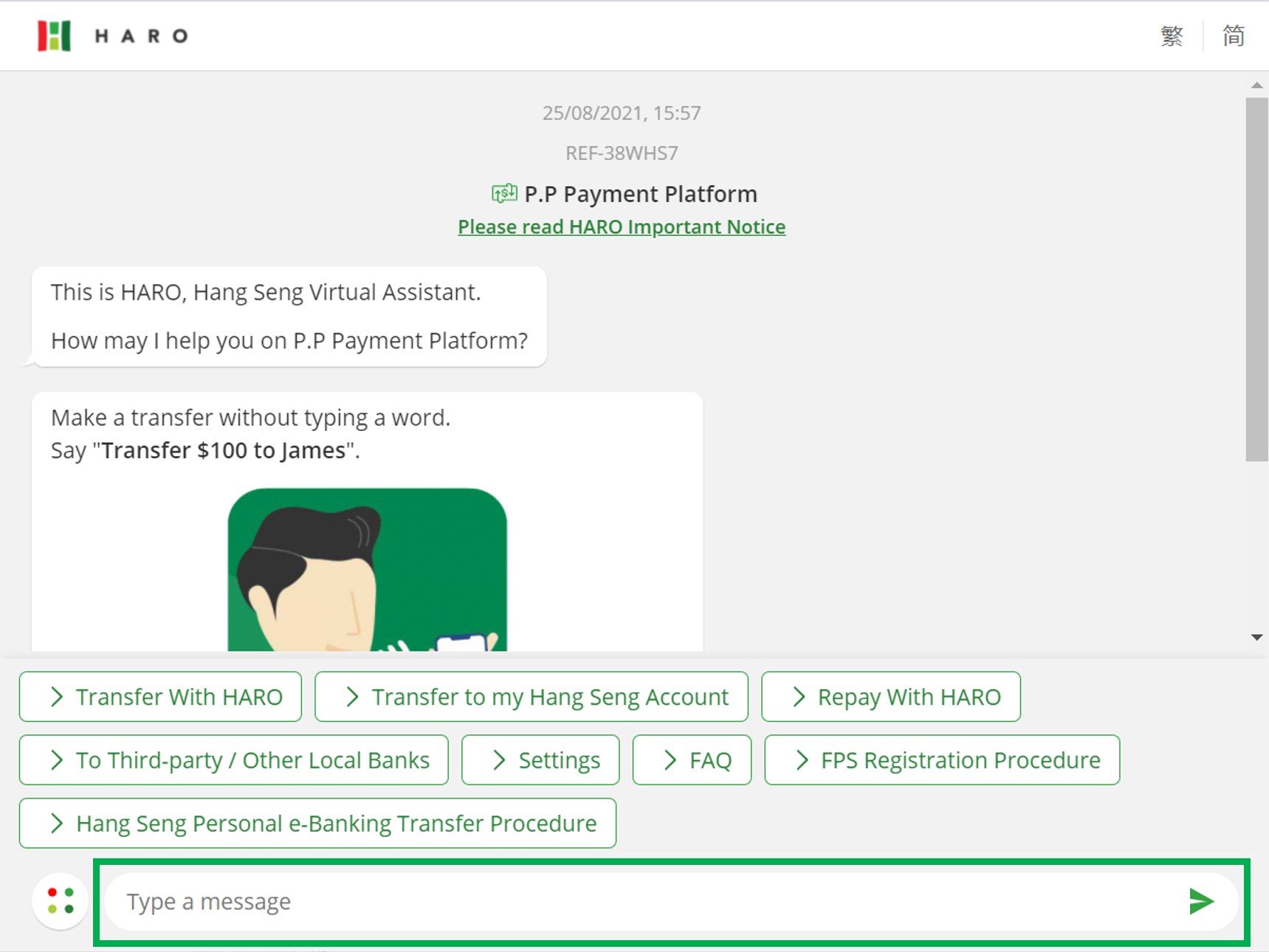Switch language to Simplified Chinese (简)

(x=1234, y=35)
